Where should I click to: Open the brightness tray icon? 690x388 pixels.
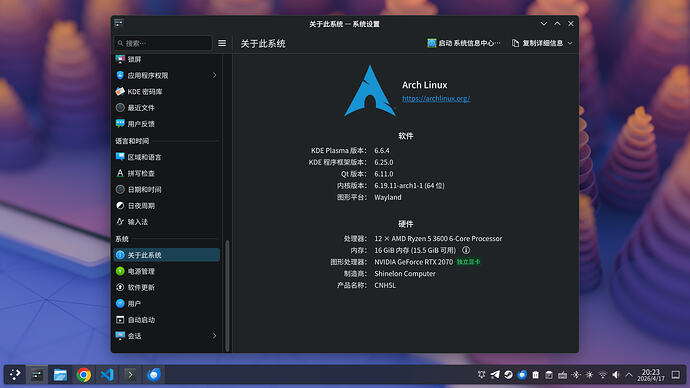point(589,375)
